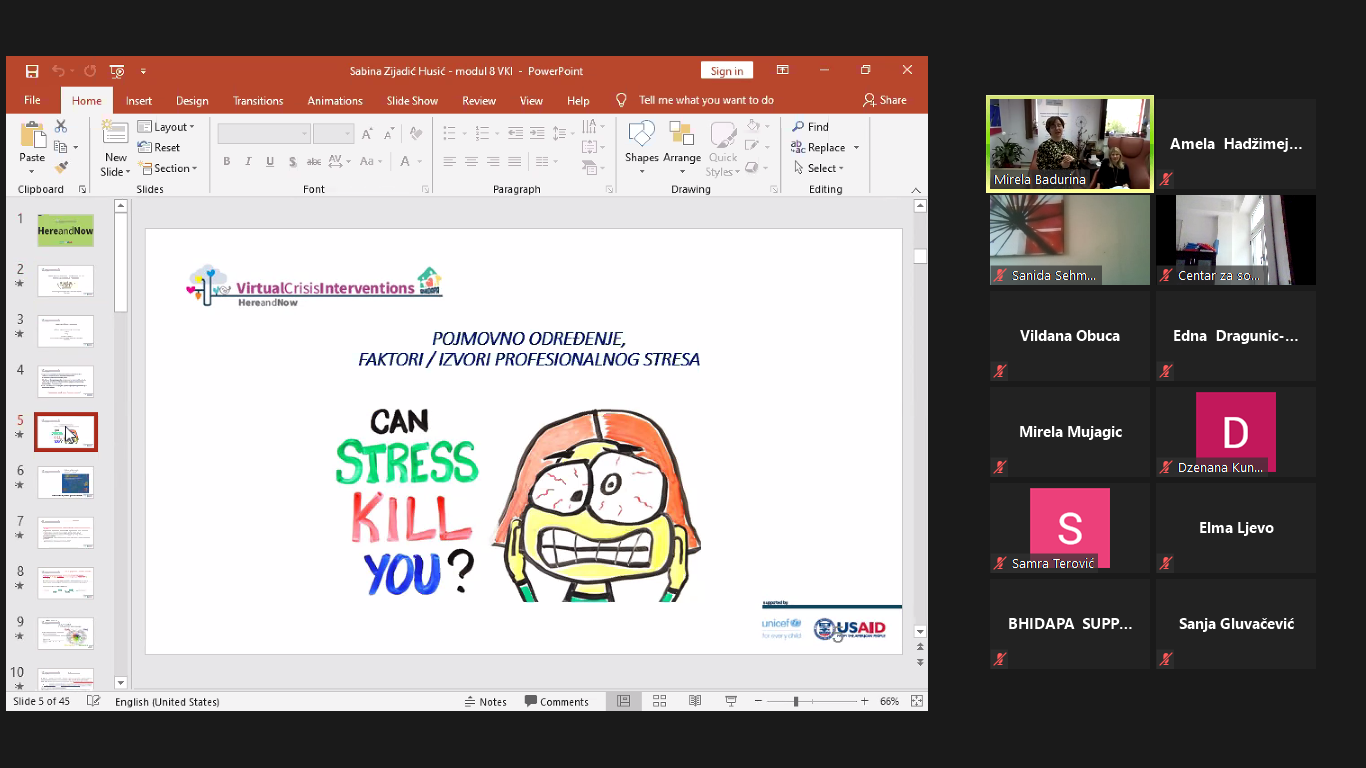Click the Share button
The height and width of the screenshot is (768, 1366).
pyautogui.click(x=885, y=100)
